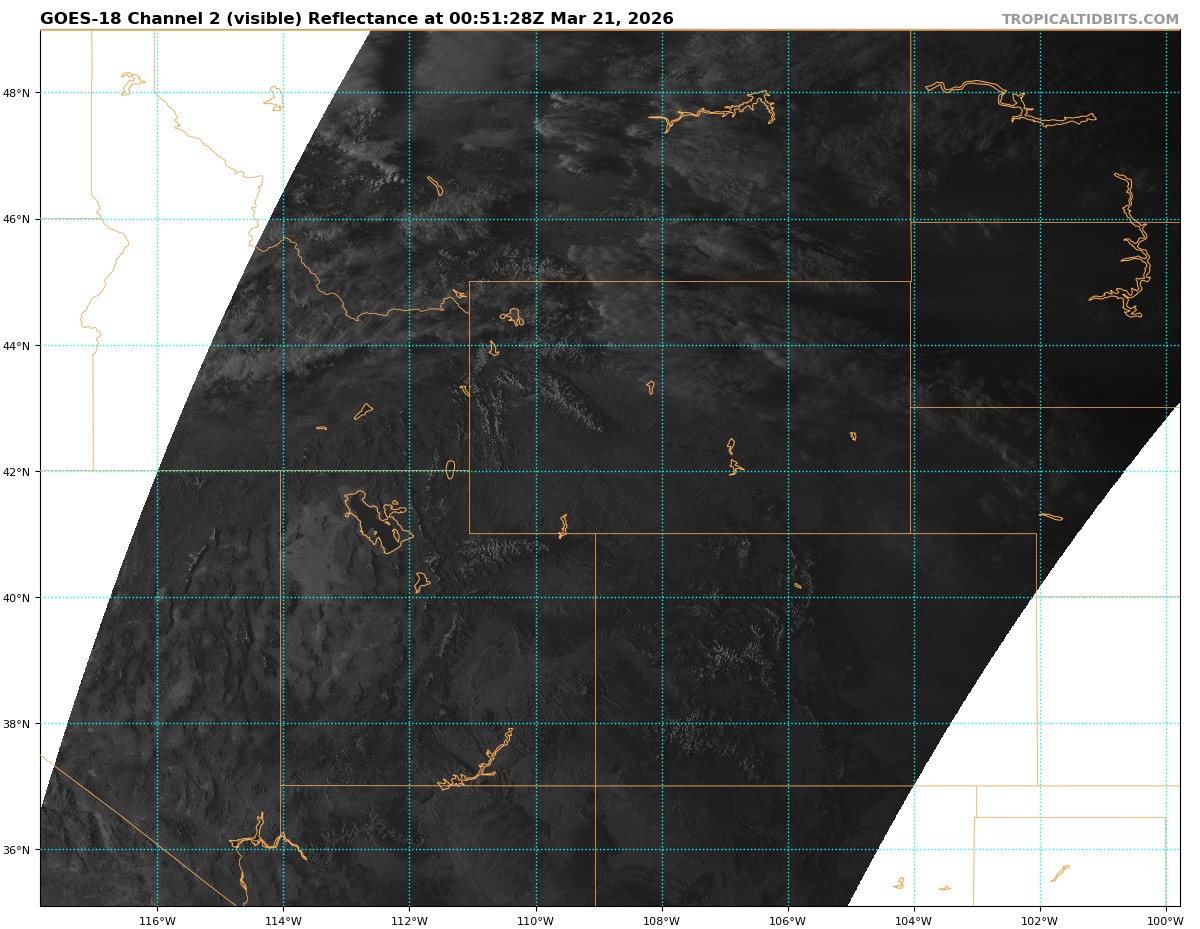
Task: Click the Yellowstone Lake outline
Action: point(514,317)
